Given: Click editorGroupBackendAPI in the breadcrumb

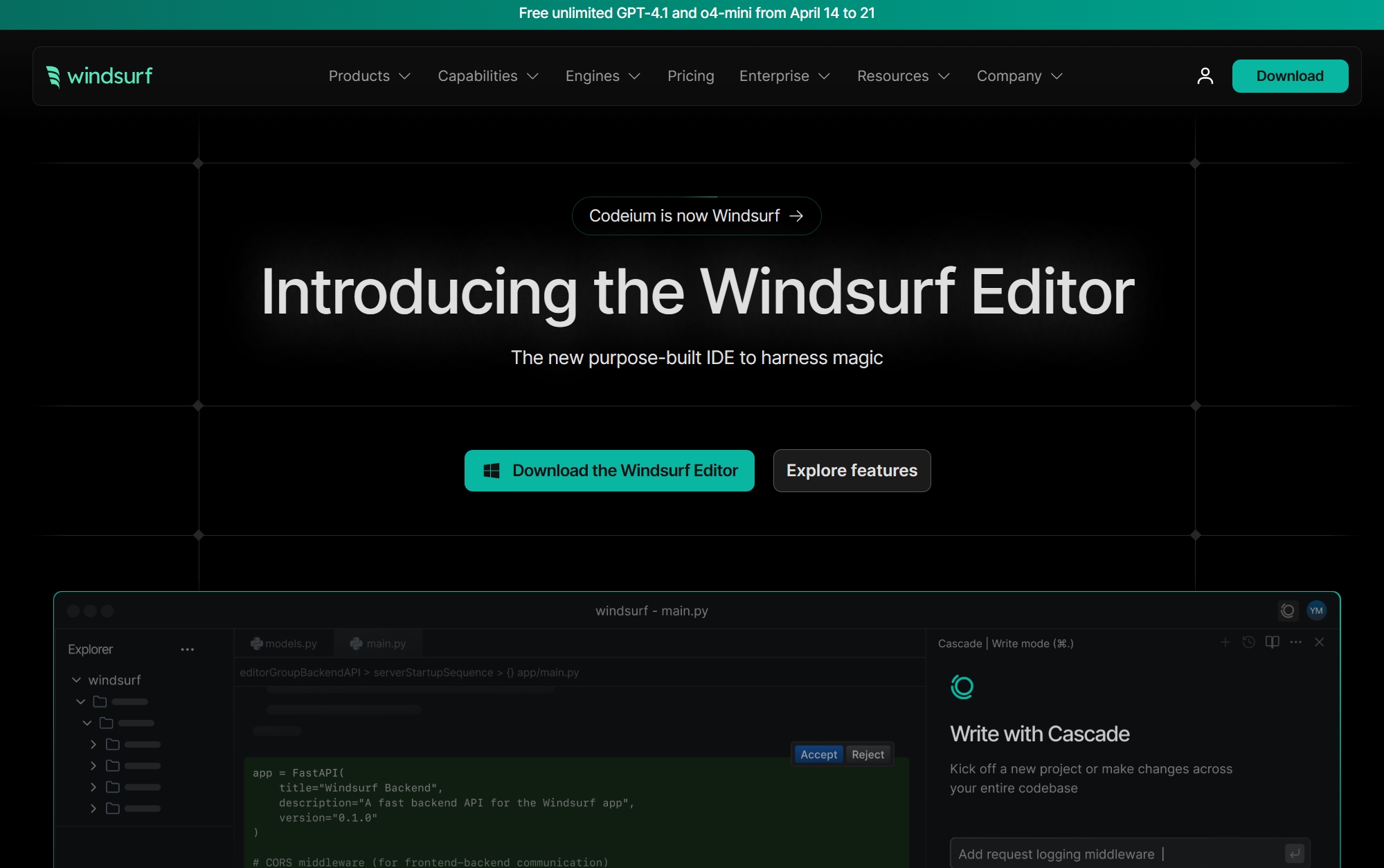Looking at the screenshot, I should point(300,672).
